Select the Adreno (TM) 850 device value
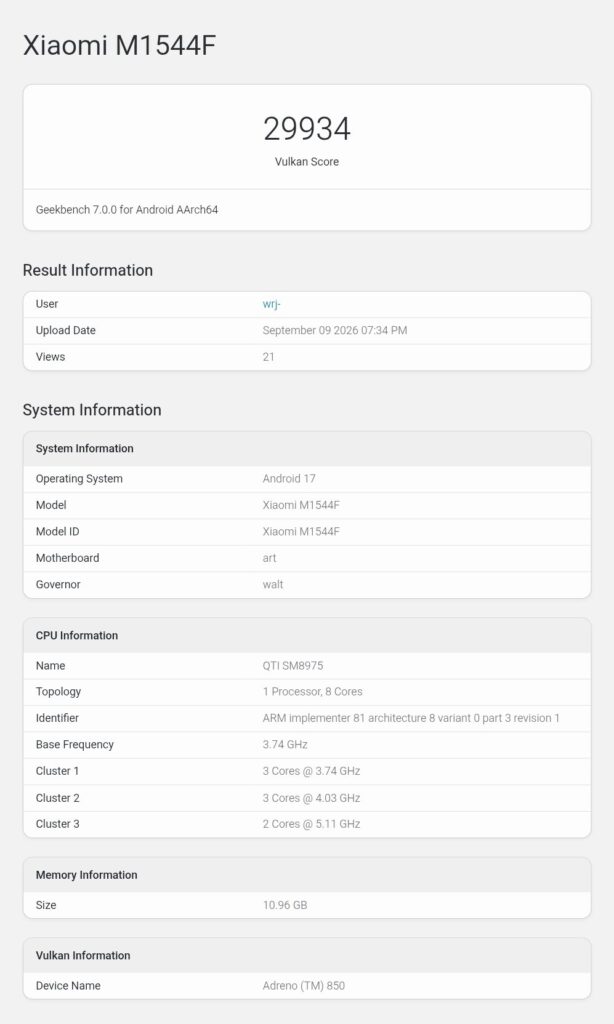 tap(304, 986)
